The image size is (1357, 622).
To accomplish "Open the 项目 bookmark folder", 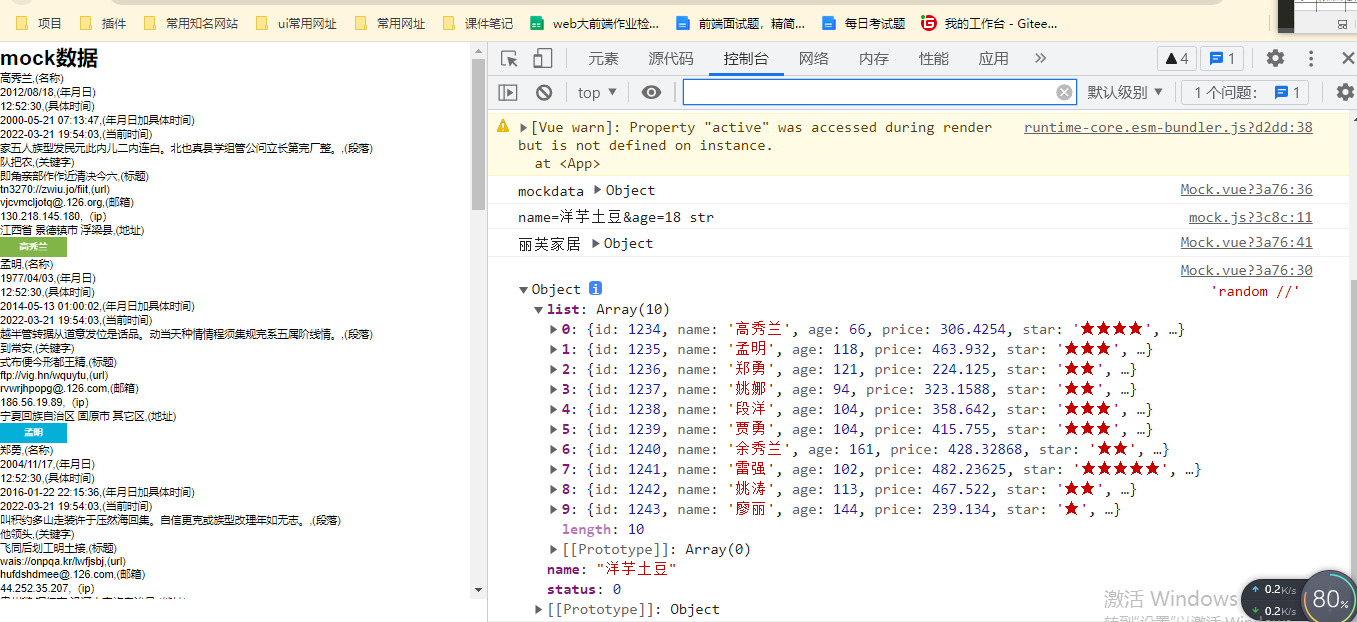I will pos(39,23).
